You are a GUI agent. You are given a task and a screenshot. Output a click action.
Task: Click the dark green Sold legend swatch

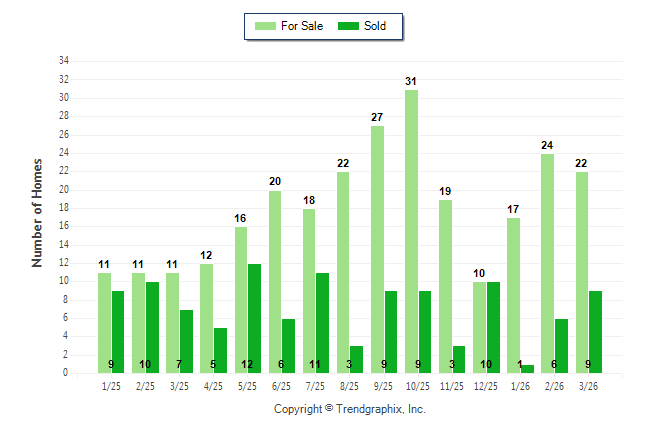click(350, 26)
